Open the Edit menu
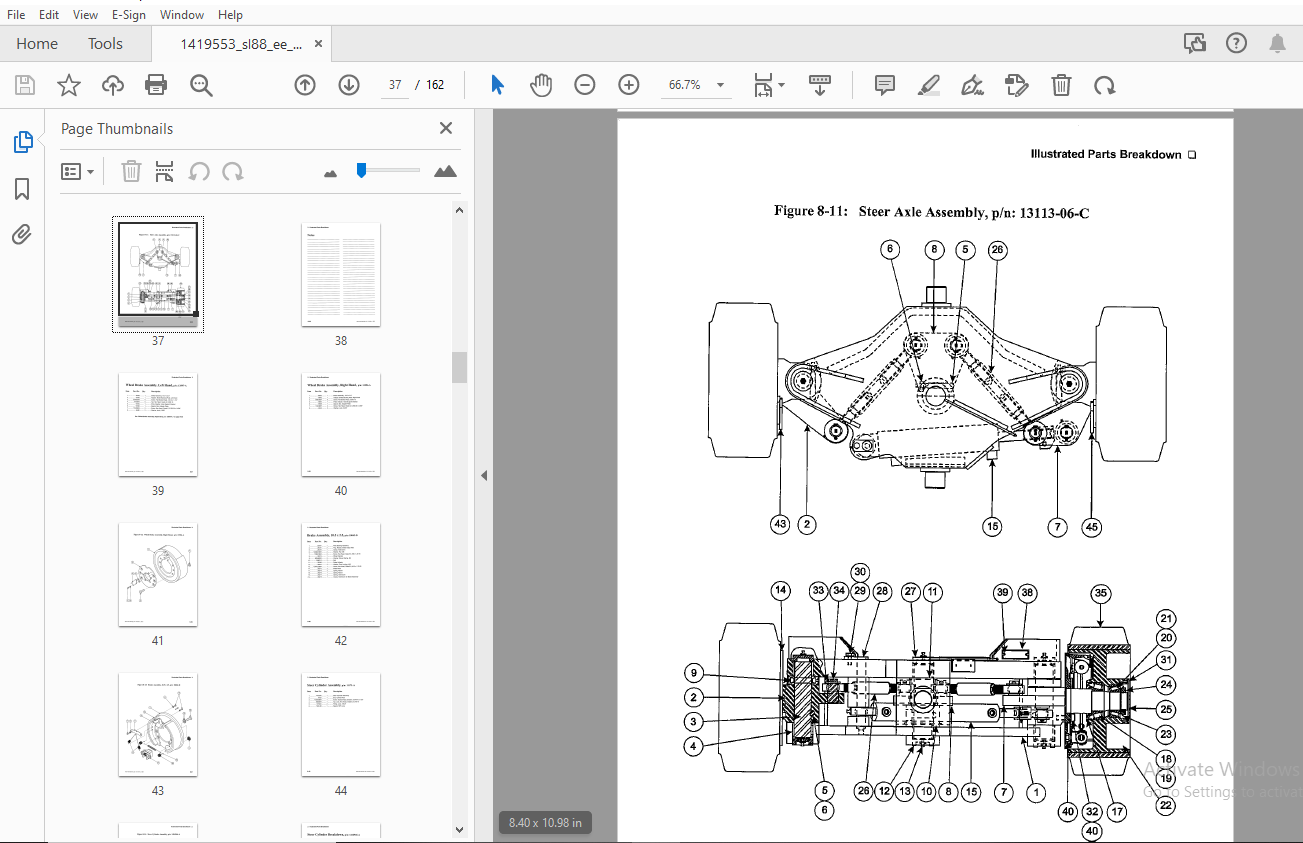Screen dimensions: 1303x843 click(49, 14)
